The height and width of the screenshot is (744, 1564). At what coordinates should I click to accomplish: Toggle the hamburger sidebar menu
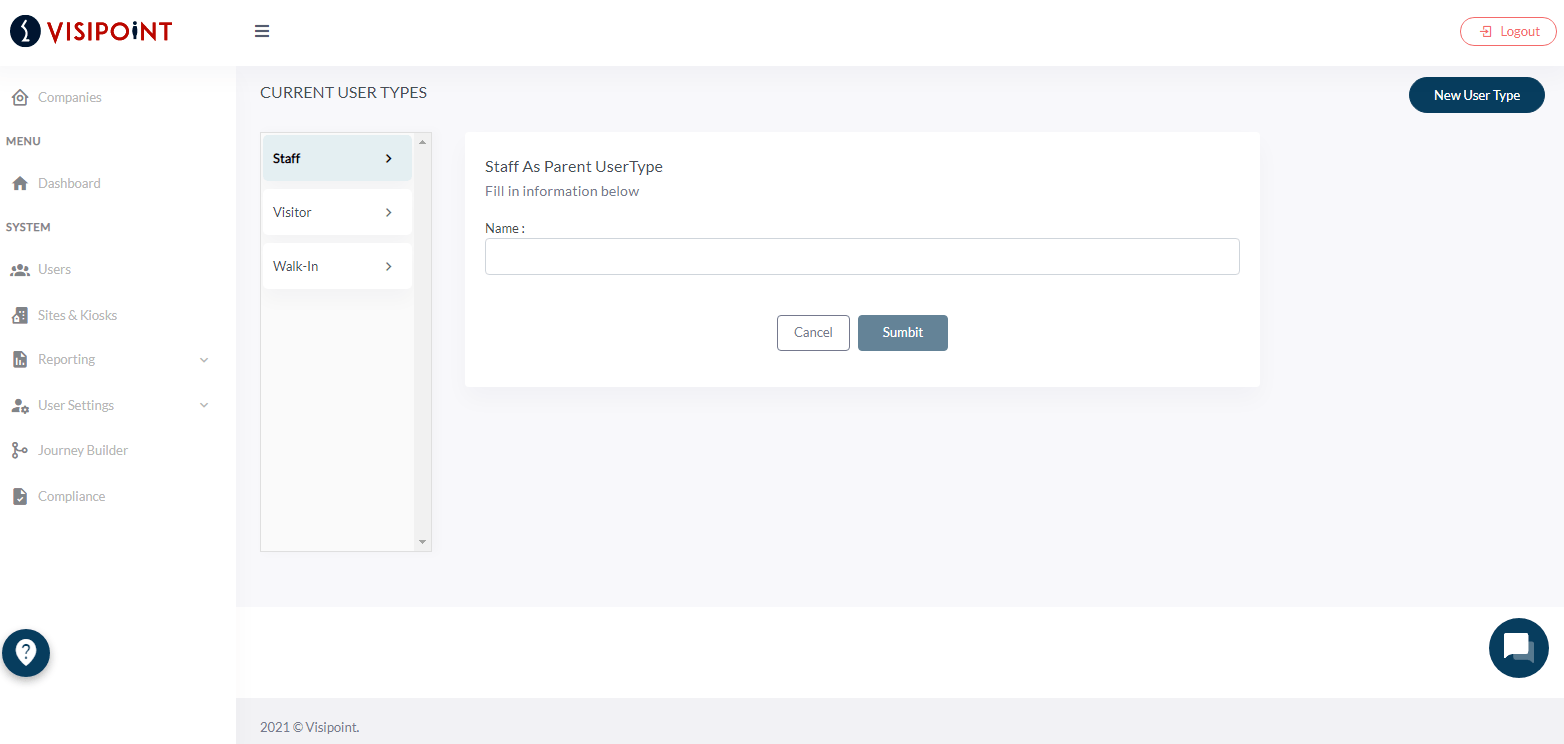[x=262, y=31]
